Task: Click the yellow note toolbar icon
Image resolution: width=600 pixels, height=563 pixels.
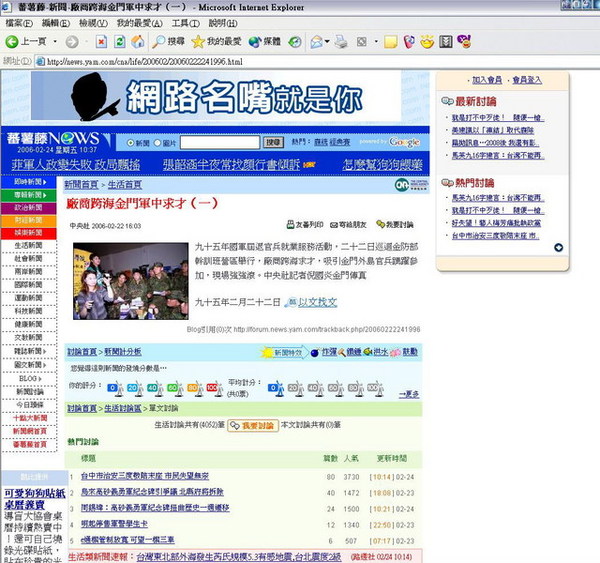Action: pyautogui.click(x=390, y=42)
